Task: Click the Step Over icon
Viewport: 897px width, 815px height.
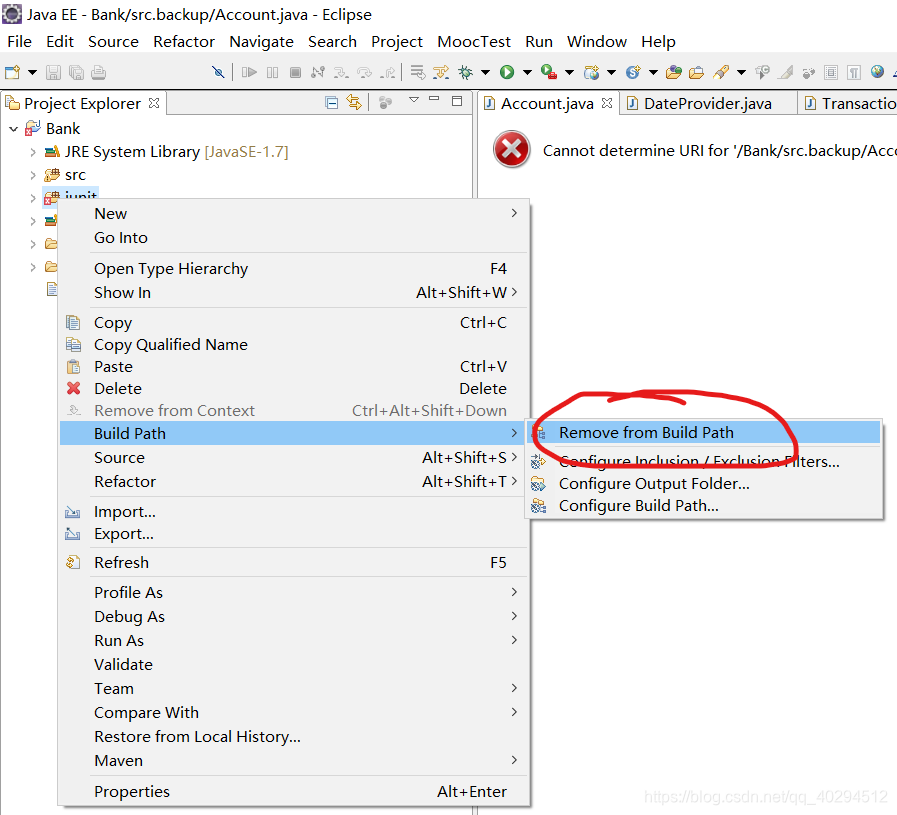Action: [364, 72]
